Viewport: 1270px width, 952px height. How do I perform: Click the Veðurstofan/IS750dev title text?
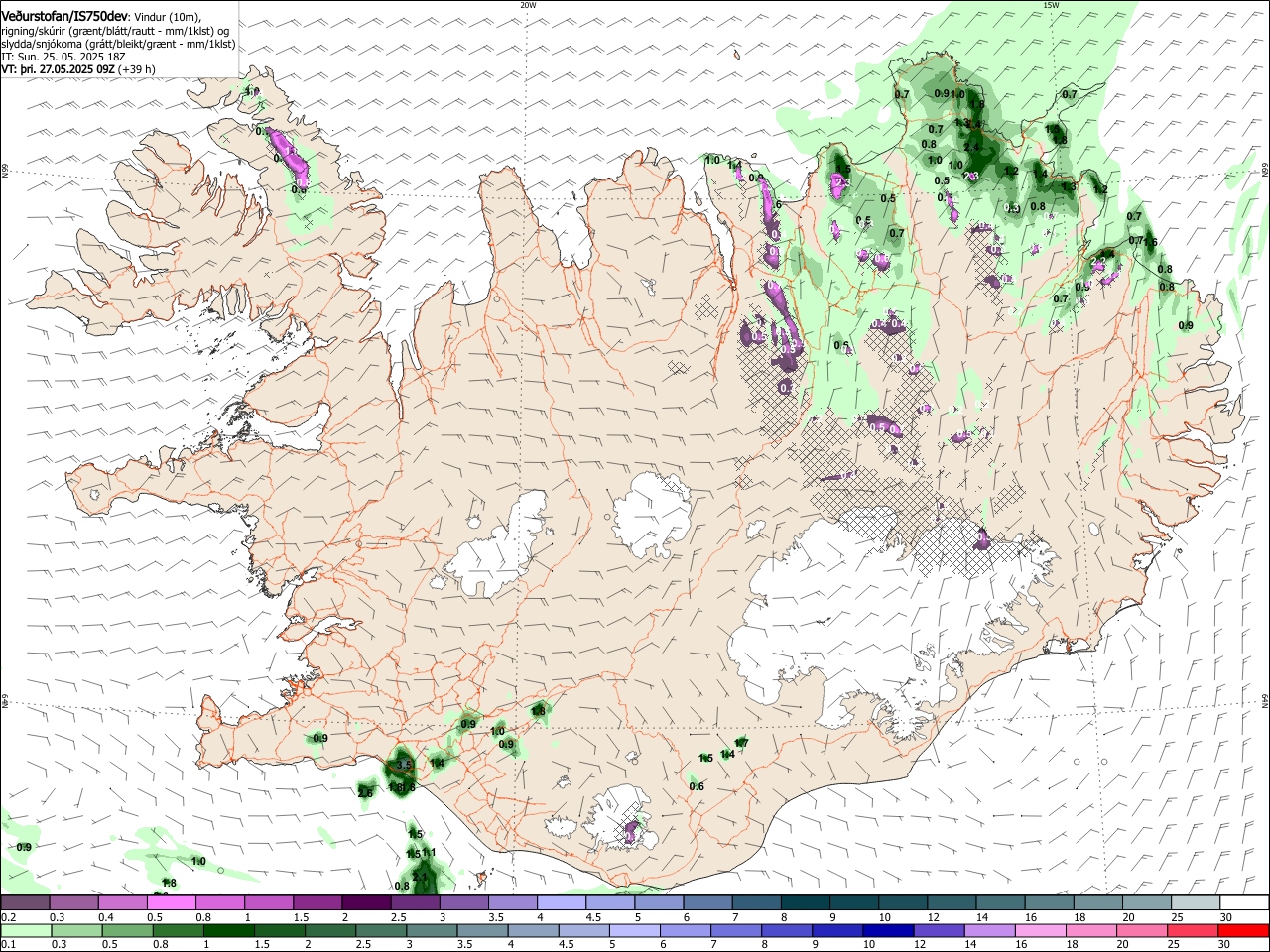tap(64, 17)
